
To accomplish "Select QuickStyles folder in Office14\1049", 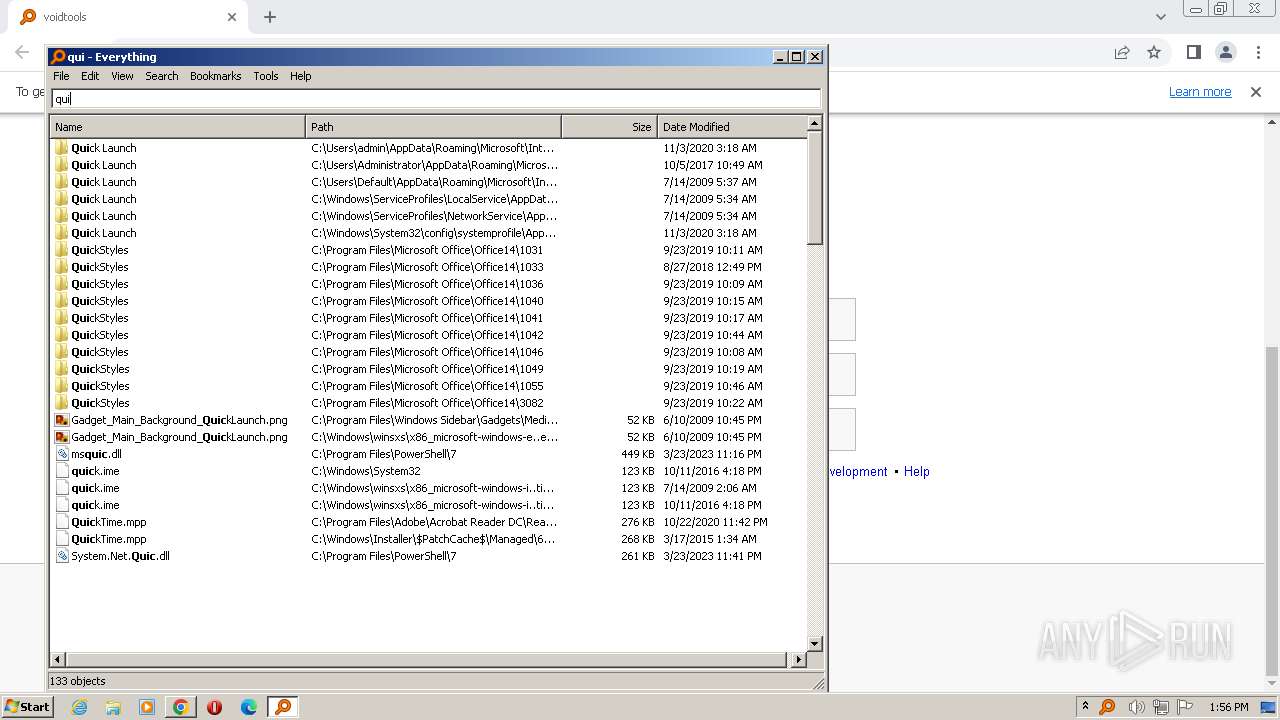I will (x=99, y=369).
